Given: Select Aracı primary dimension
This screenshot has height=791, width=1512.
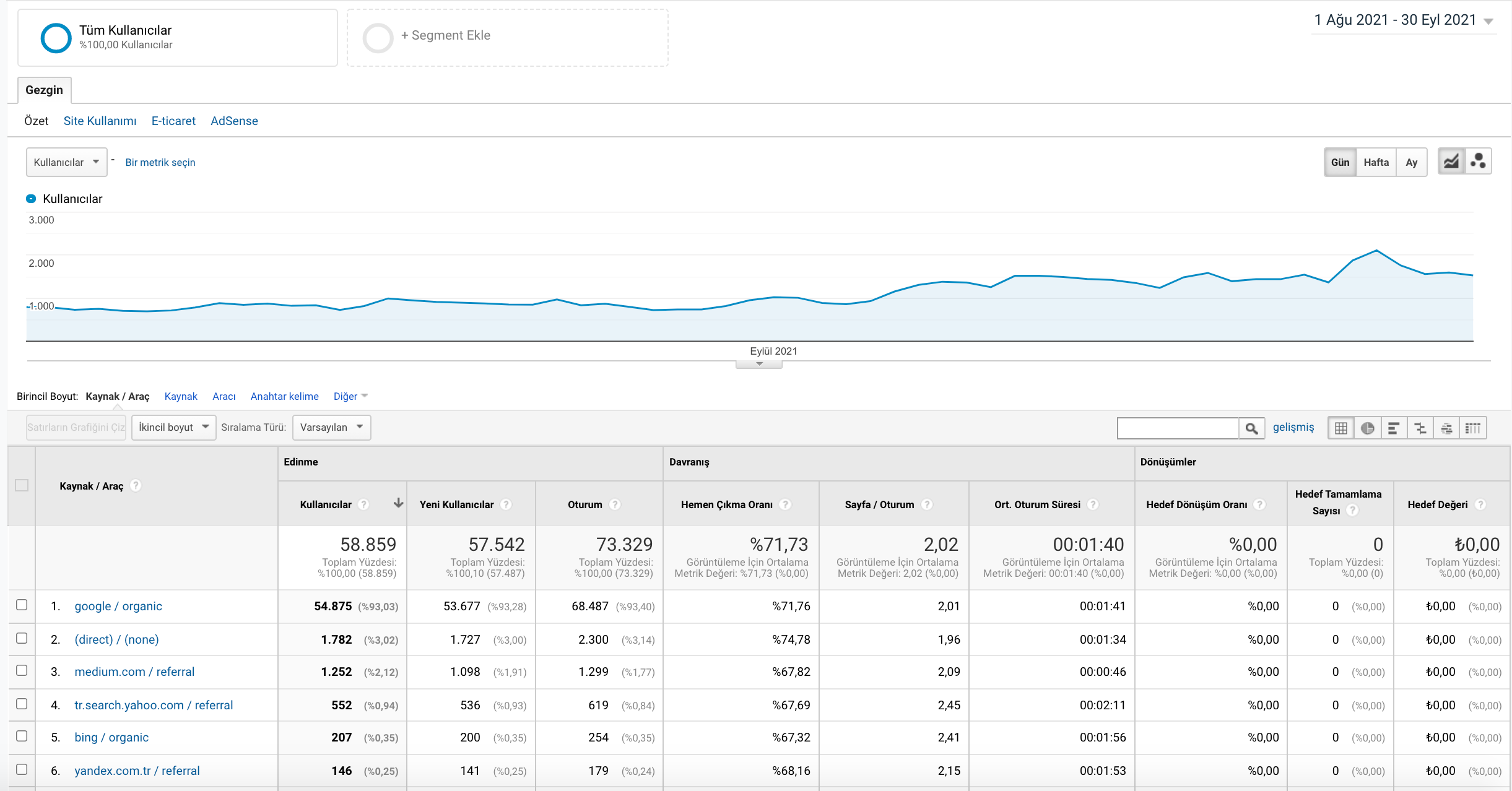Looking at the screenshot, I should (224, 397).
